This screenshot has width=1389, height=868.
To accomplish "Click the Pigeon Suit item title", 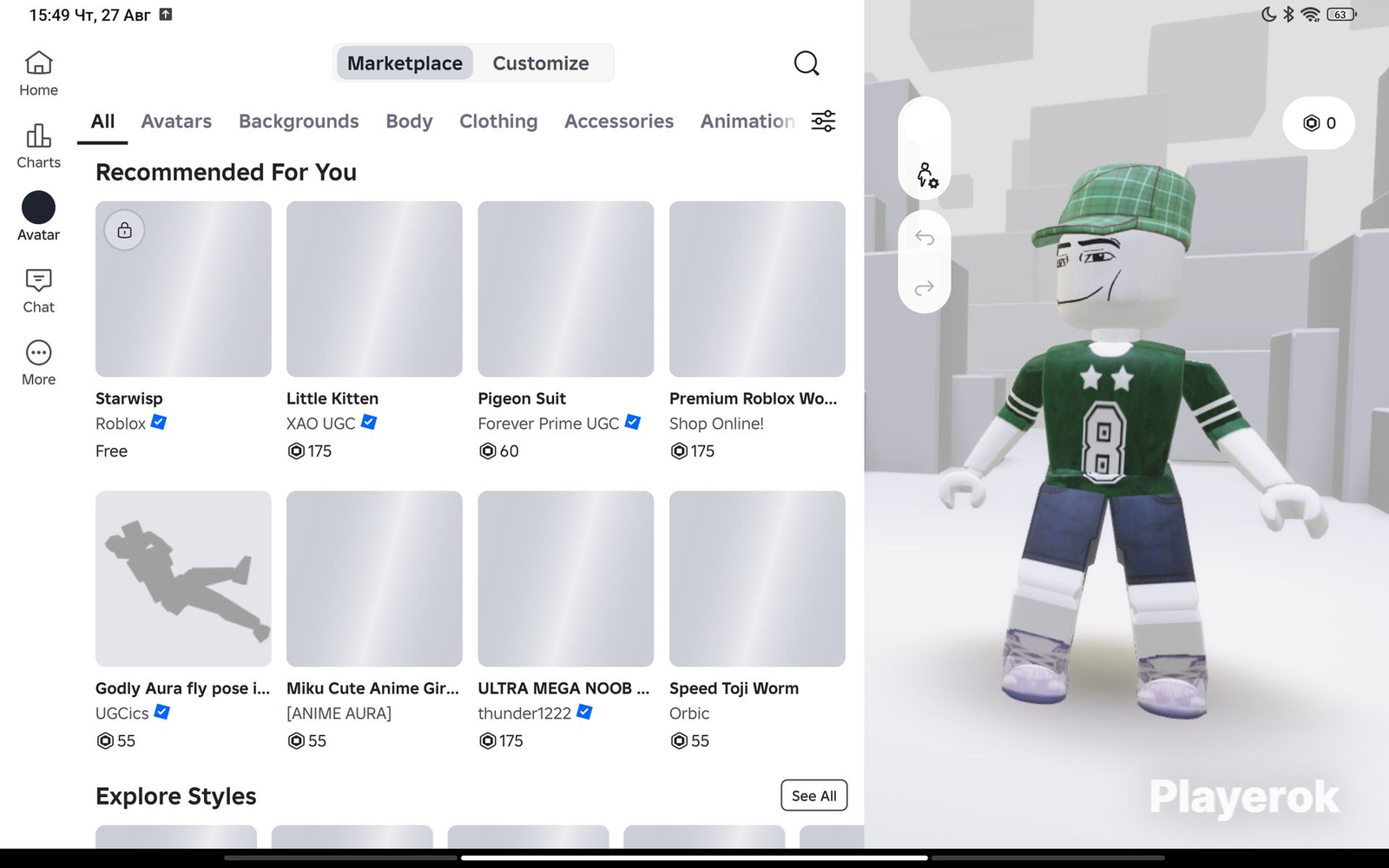I will pyautogui.click(x=522, y=398).
